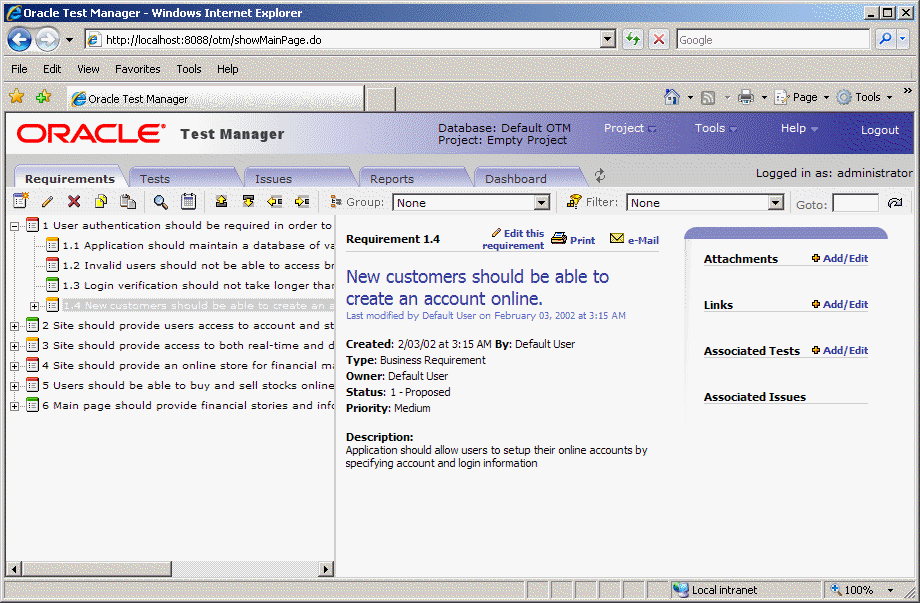Open the Tools menu in Oracle header
The image size is (920, 603).
pos(716,128)
